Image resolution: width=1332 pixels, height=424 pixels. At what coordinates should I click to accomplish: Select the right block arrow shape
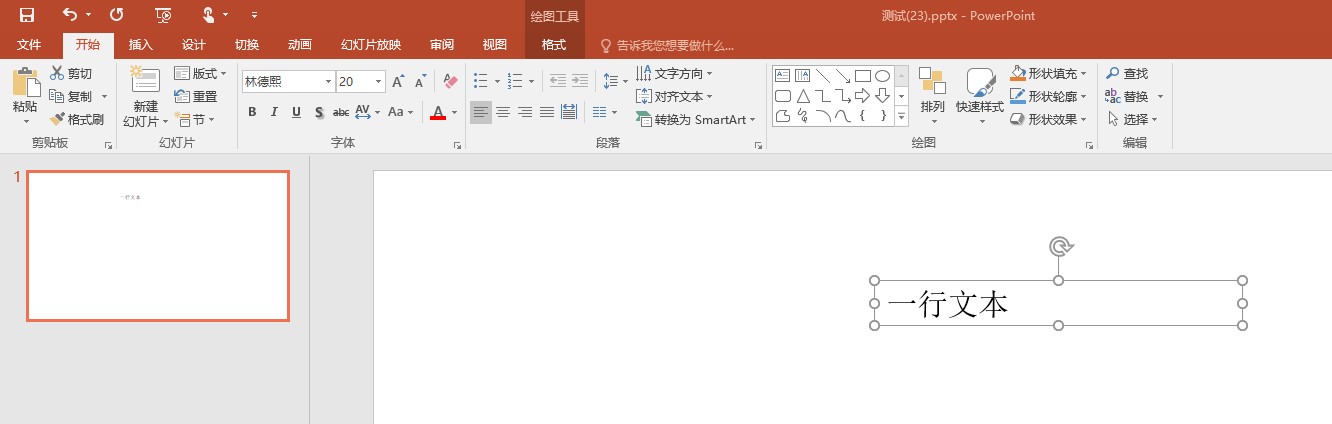click(863, 96)
